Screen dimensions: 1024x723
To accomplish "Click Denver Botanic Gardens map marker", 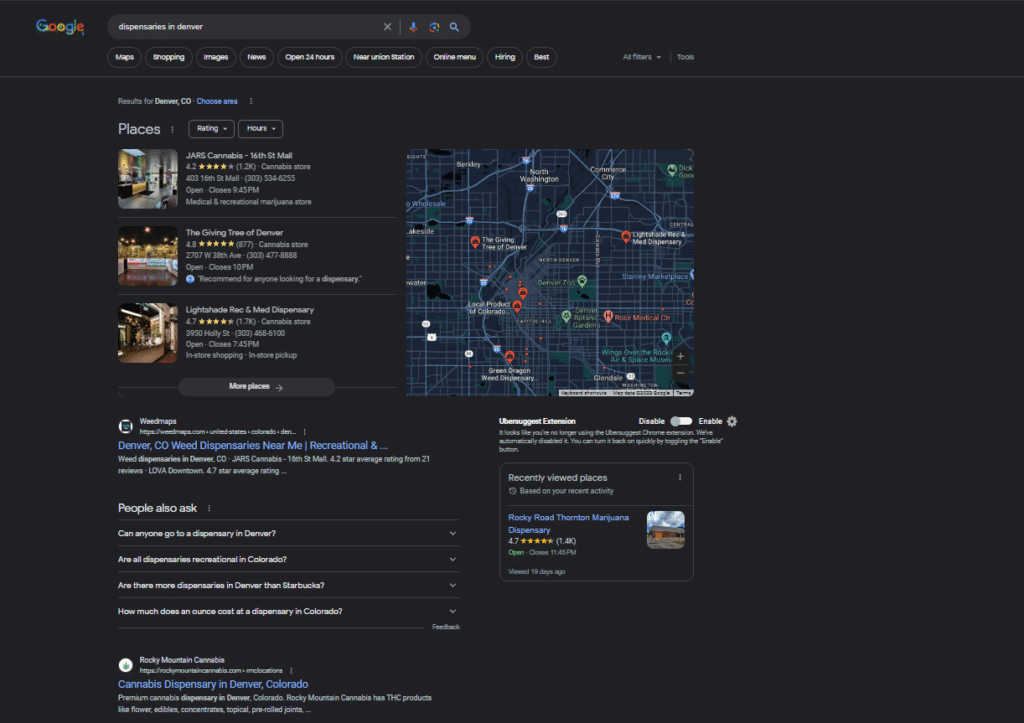I will (566, 317).
